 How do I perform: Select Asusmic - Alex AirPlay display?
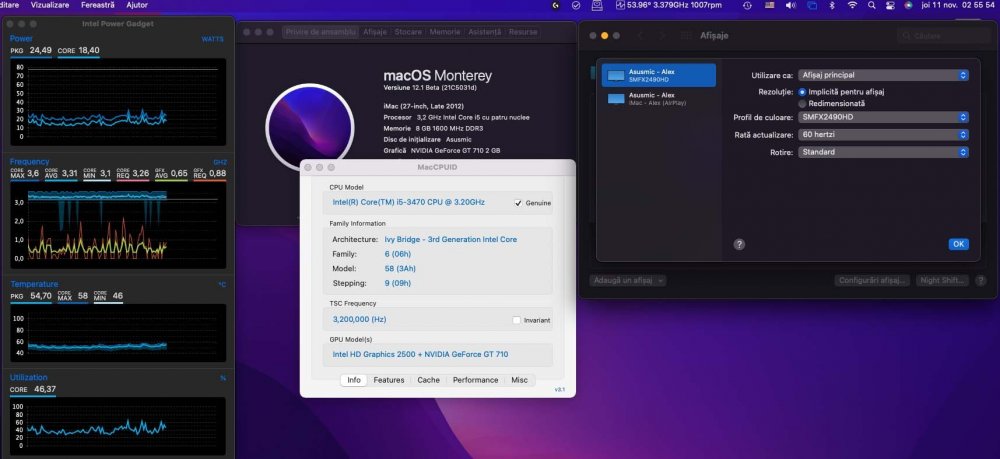click(658, 98)
